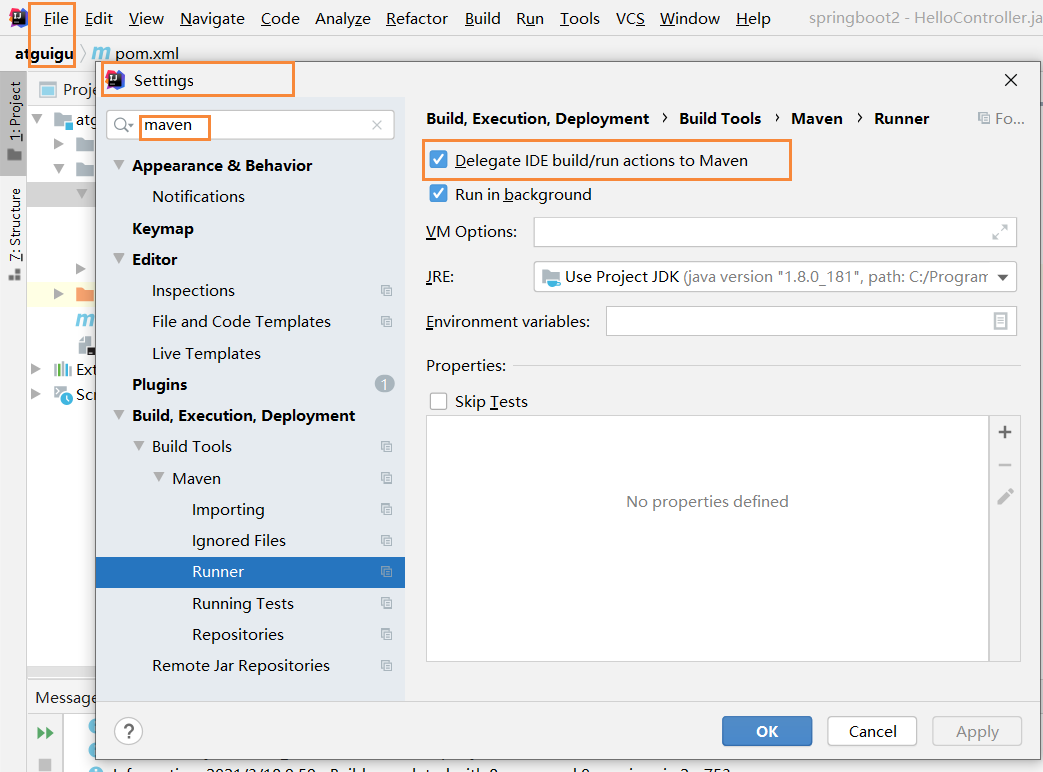Expand External Libraries in Project panel
1043x772 pixels.
(x=36, y=369)
